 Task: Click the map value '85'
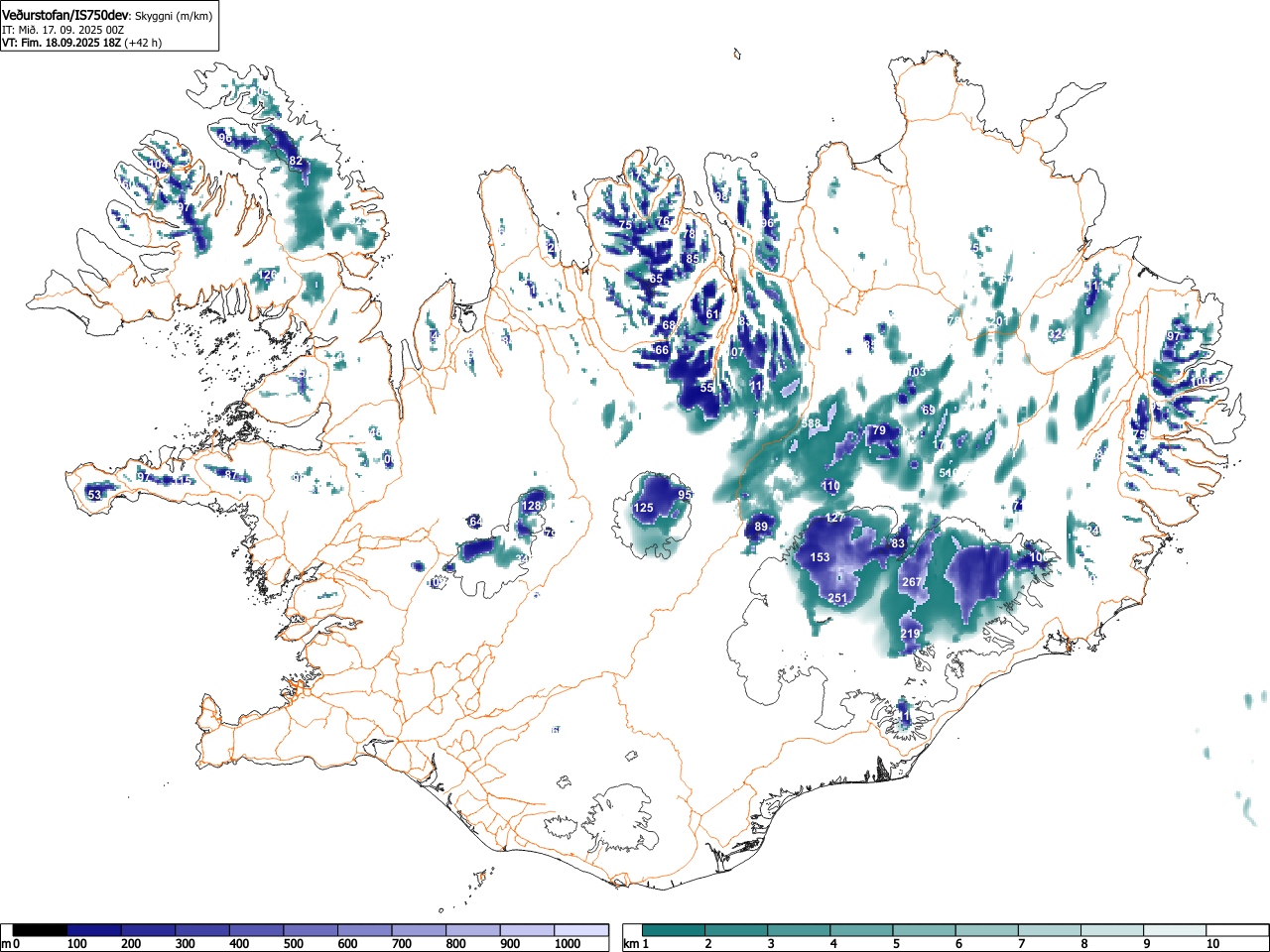click(693, 259)
